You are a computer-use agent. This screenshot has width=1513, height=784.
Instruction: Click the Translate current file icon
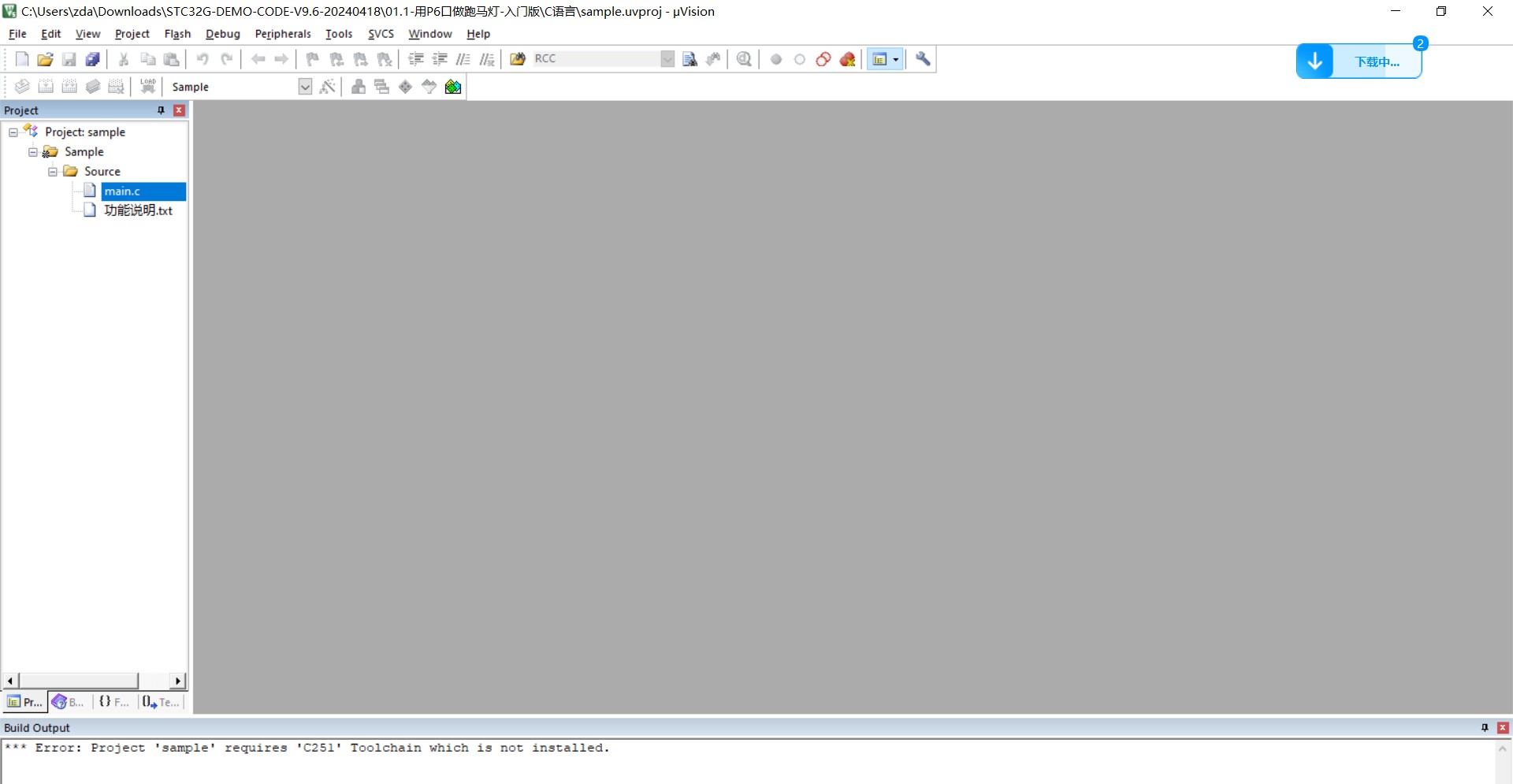point(22,87)
